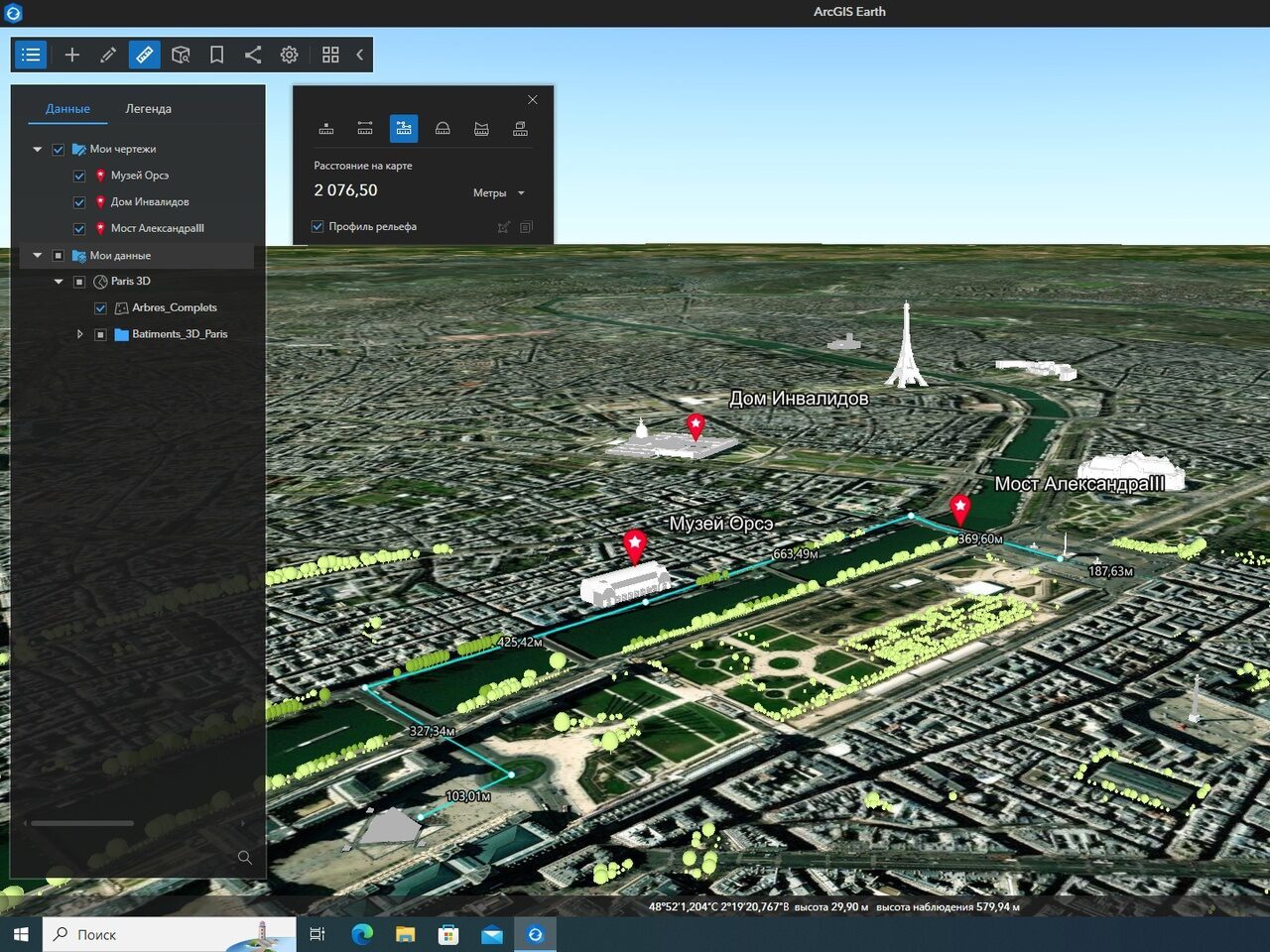Expand the Batiments_3D_Paris folder
1270x952 pixels.
point(80,334)
